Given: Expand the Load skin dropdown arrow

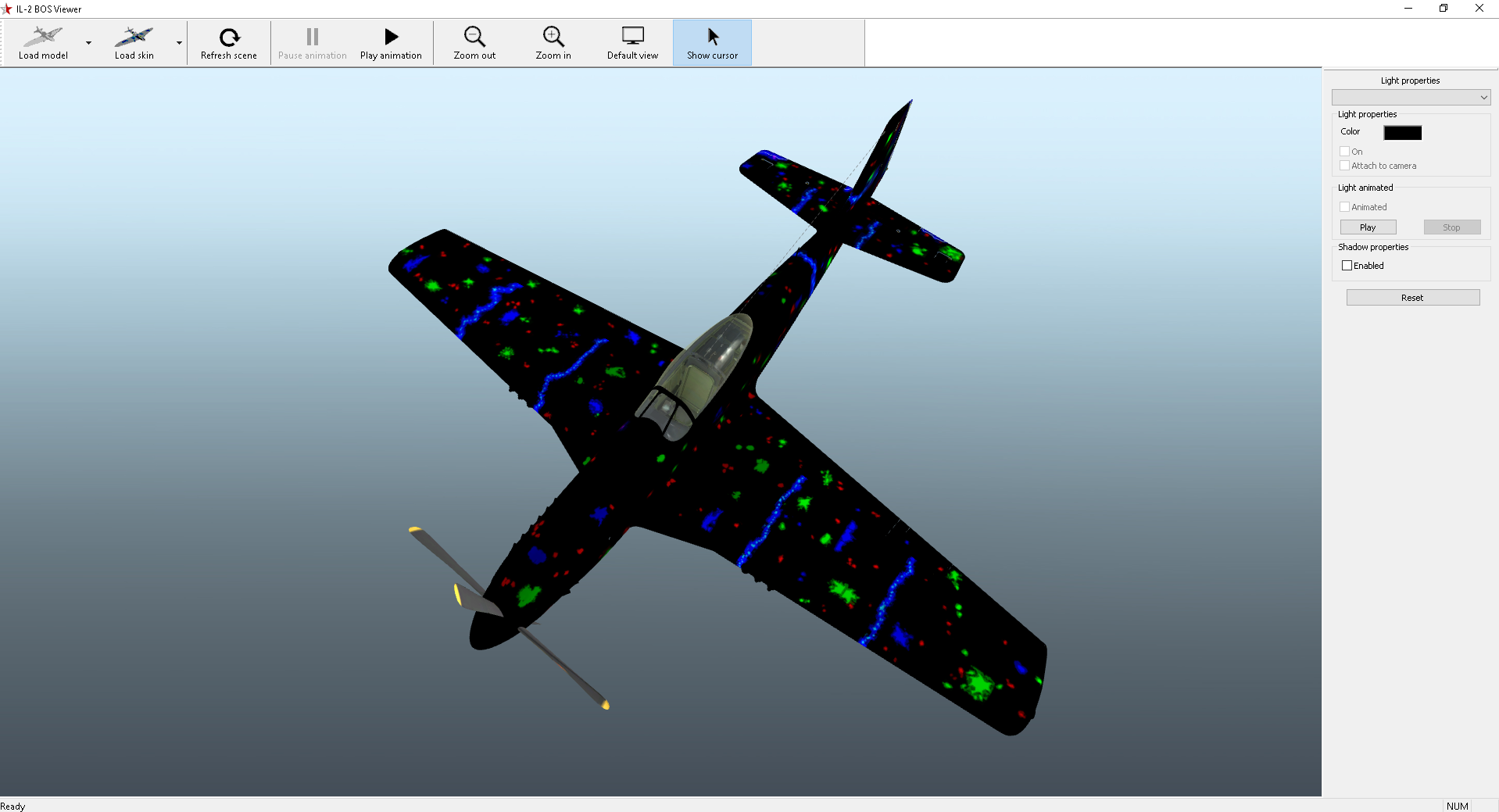Looking at the screenshot, I should (x=179, y=42).
